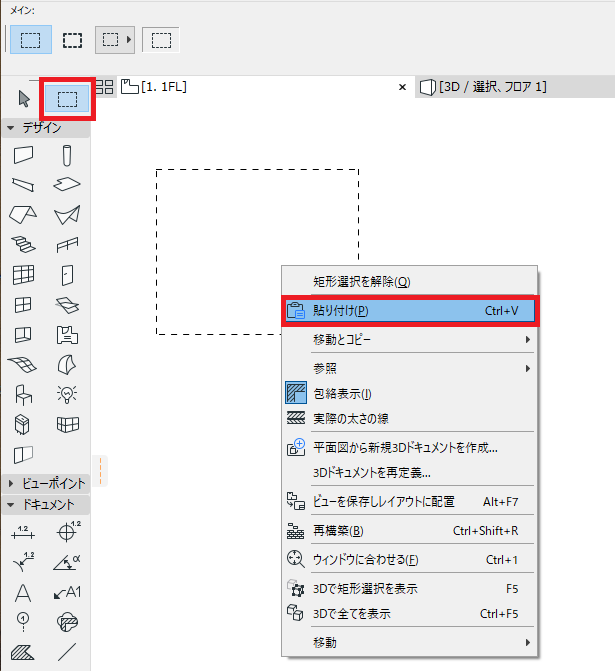Screen dimensions: 615x671
Task: Select the Level Dimension crosshair tool
Action: click(68, 531)
